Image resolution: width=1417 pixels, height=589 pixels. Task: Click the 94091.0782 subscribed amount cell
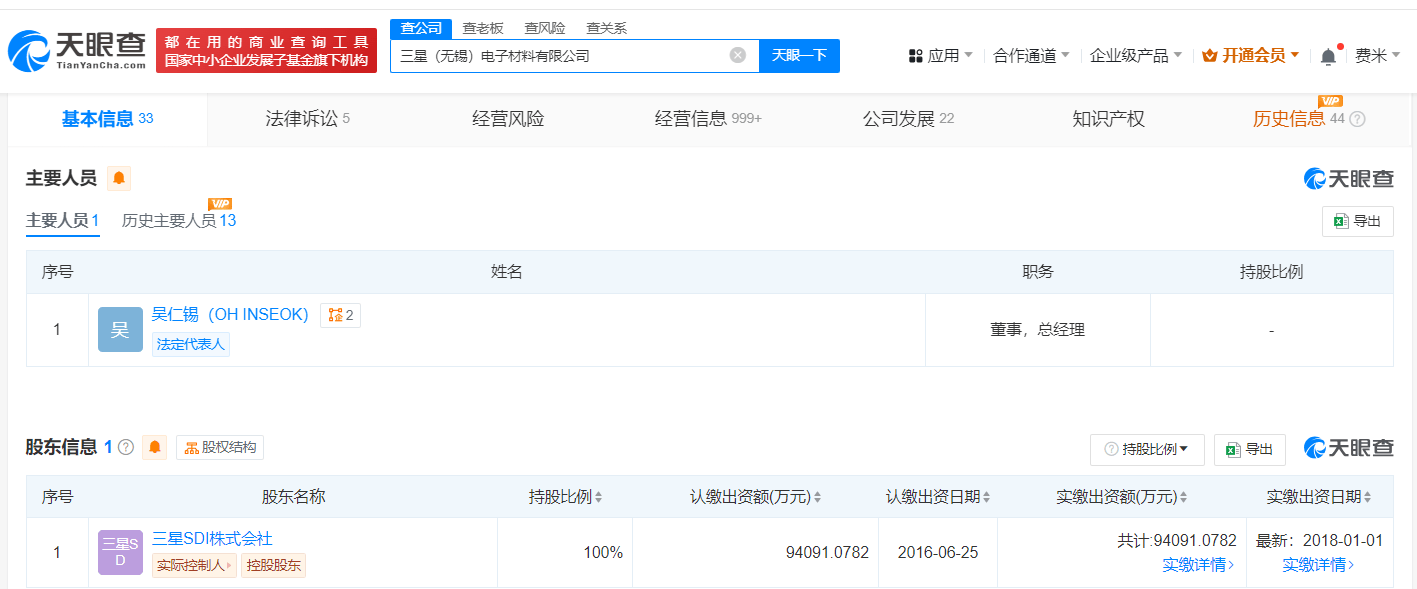coord(755,552)
